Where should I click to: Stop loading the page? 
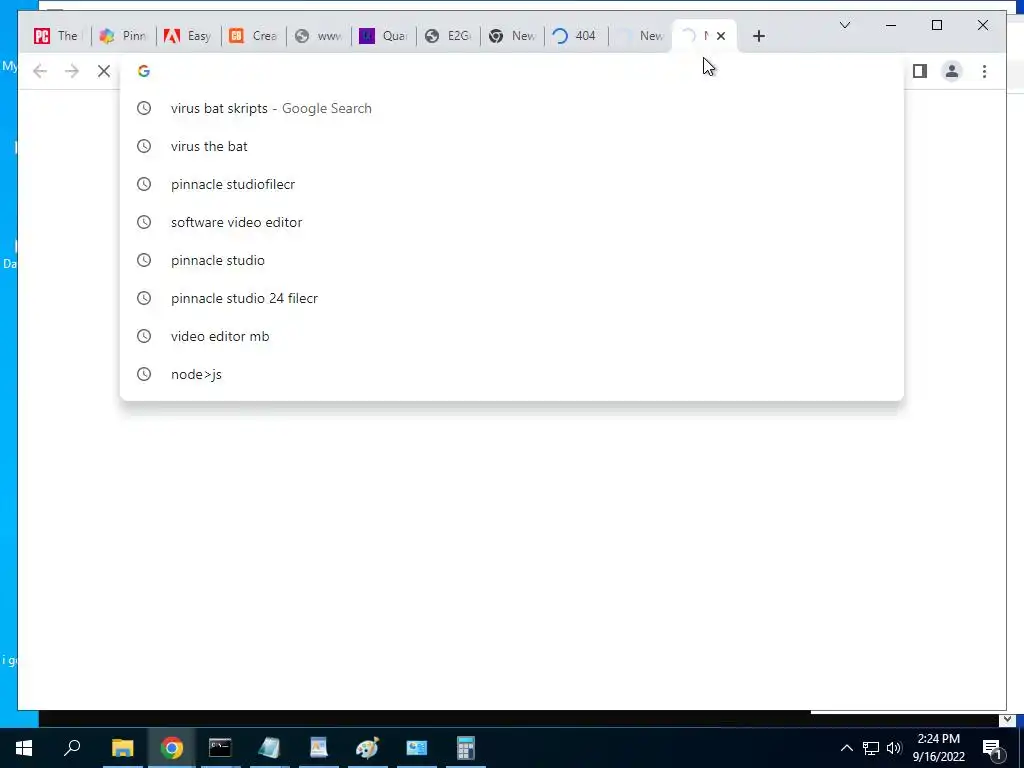pyautogui.click(x=104, y=71)
